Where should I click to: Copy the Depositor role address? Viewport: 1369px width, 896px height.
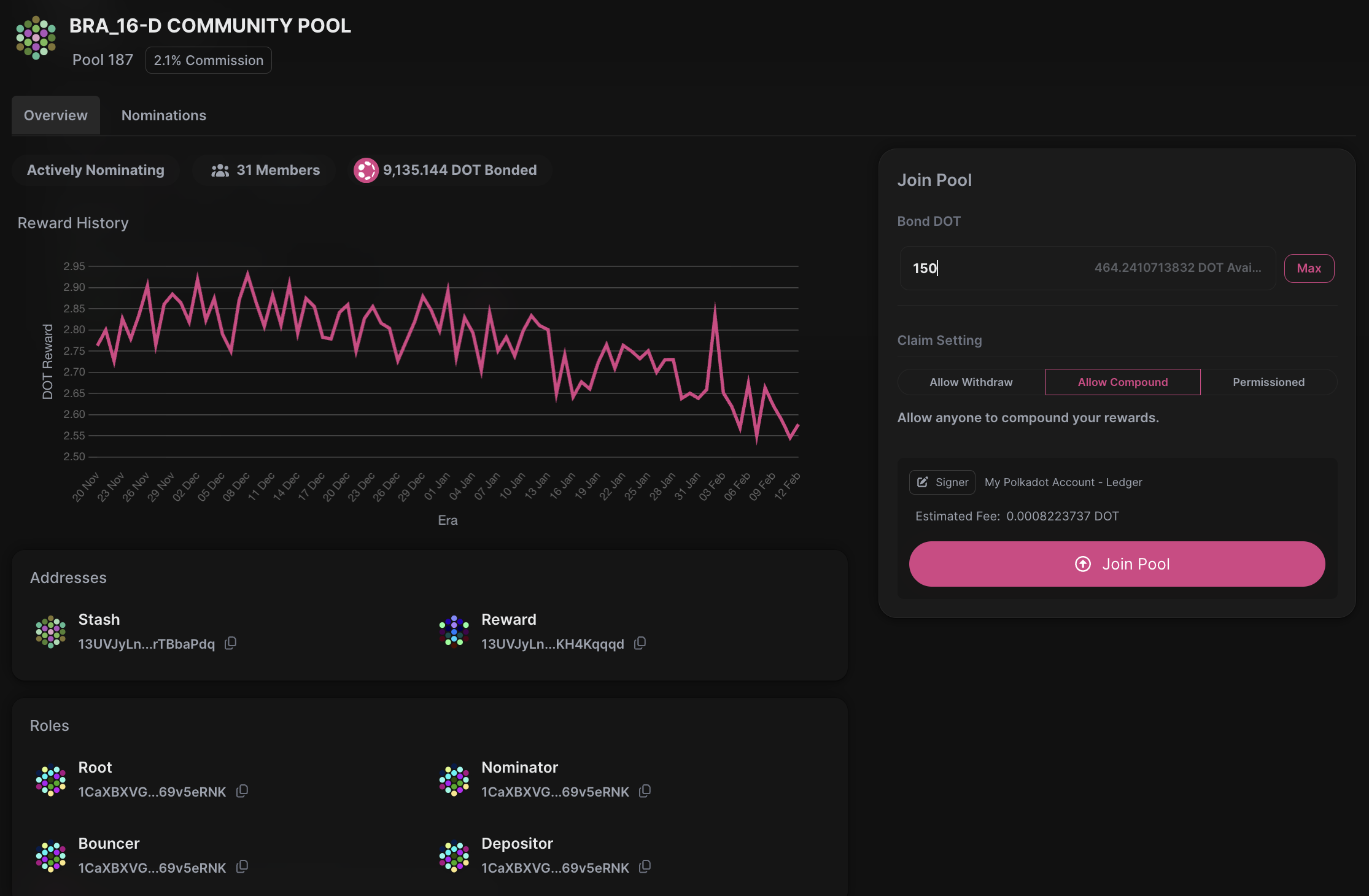[645, 867]
